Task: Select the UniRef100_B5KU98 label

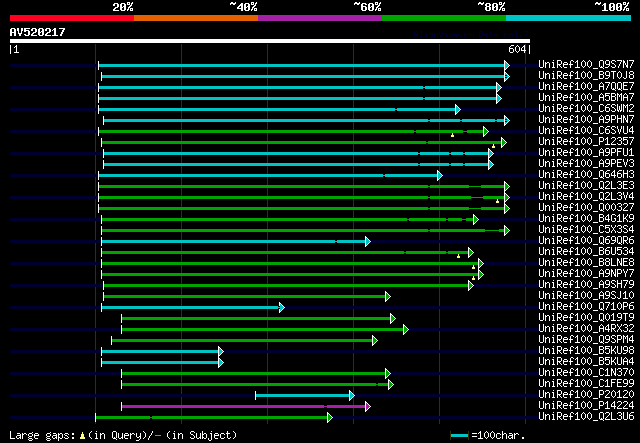Action: click(x=586, y=351)
